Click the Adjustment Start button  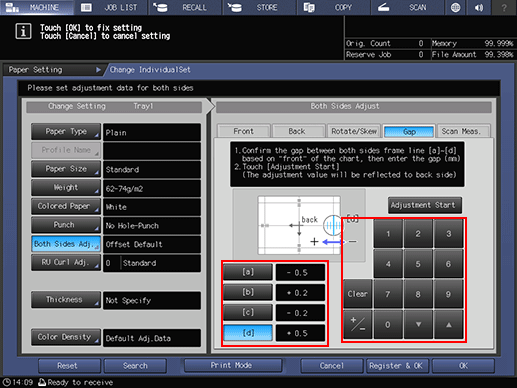click(x=425, y=205)
